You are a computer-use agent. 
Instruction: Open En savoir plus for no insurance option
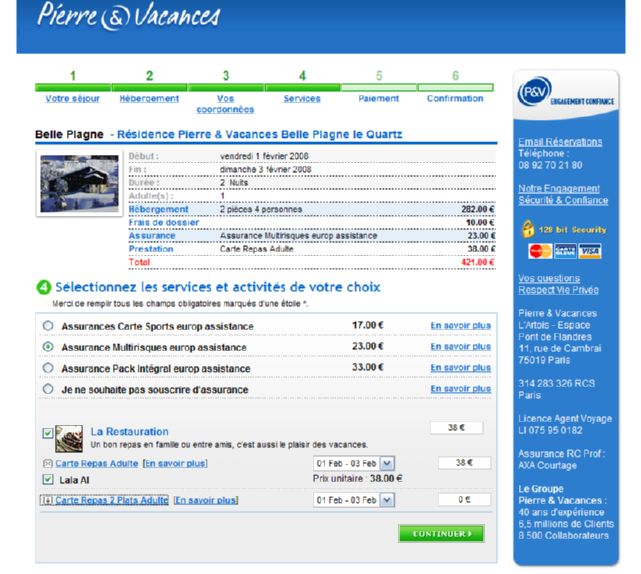coord(461,388)
